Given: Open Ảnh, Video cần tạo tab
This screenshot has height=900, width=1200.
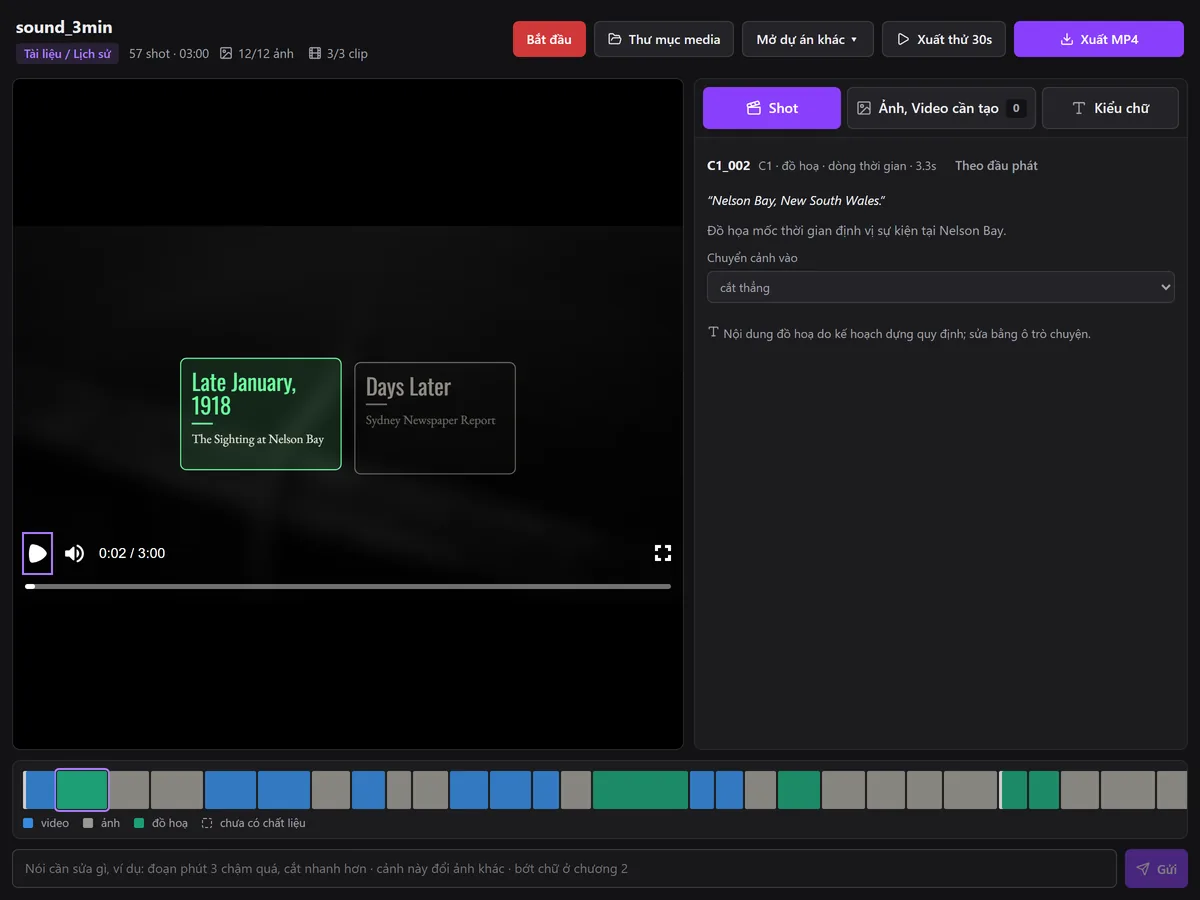Looking at the screenshot, I should coord(941,108).
